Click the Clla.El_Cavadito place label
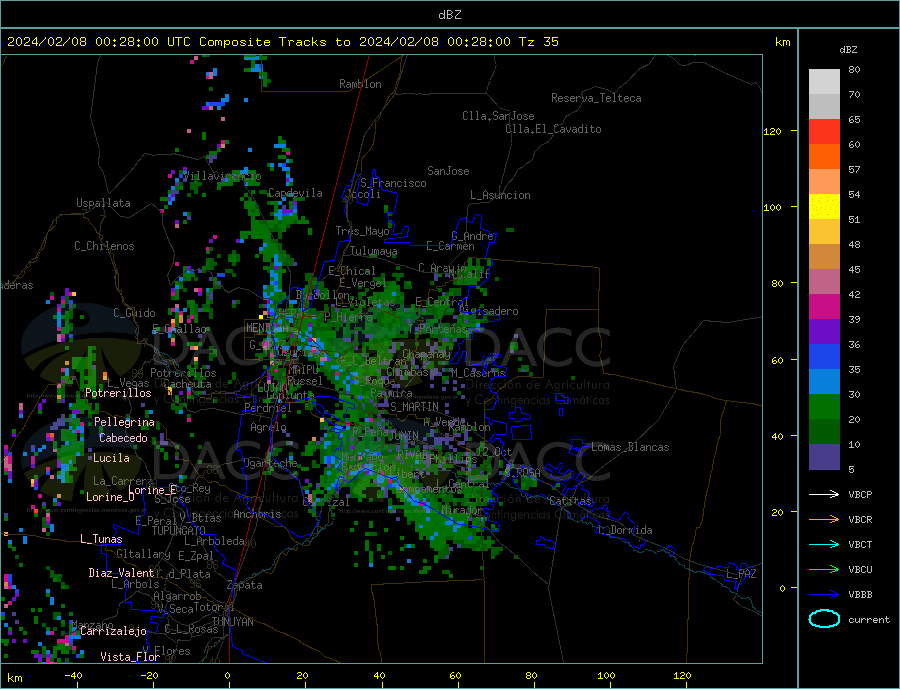Image resolution: width=900 pixels, height=689 pixels. pyautogui.click(x=553, y=129)
